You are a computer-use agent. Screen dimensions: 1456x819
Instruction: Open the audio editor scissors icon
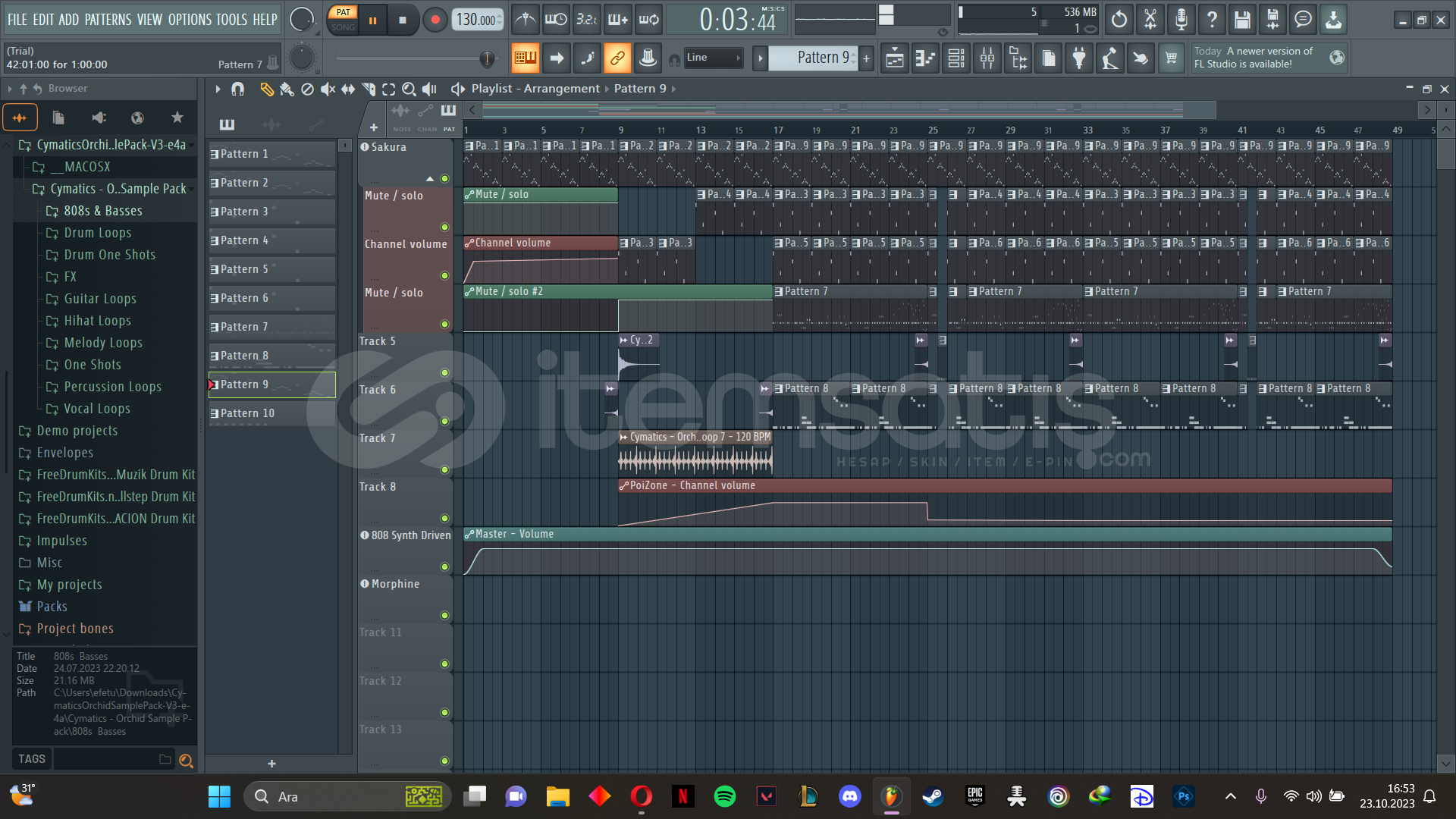(1150, 20)
